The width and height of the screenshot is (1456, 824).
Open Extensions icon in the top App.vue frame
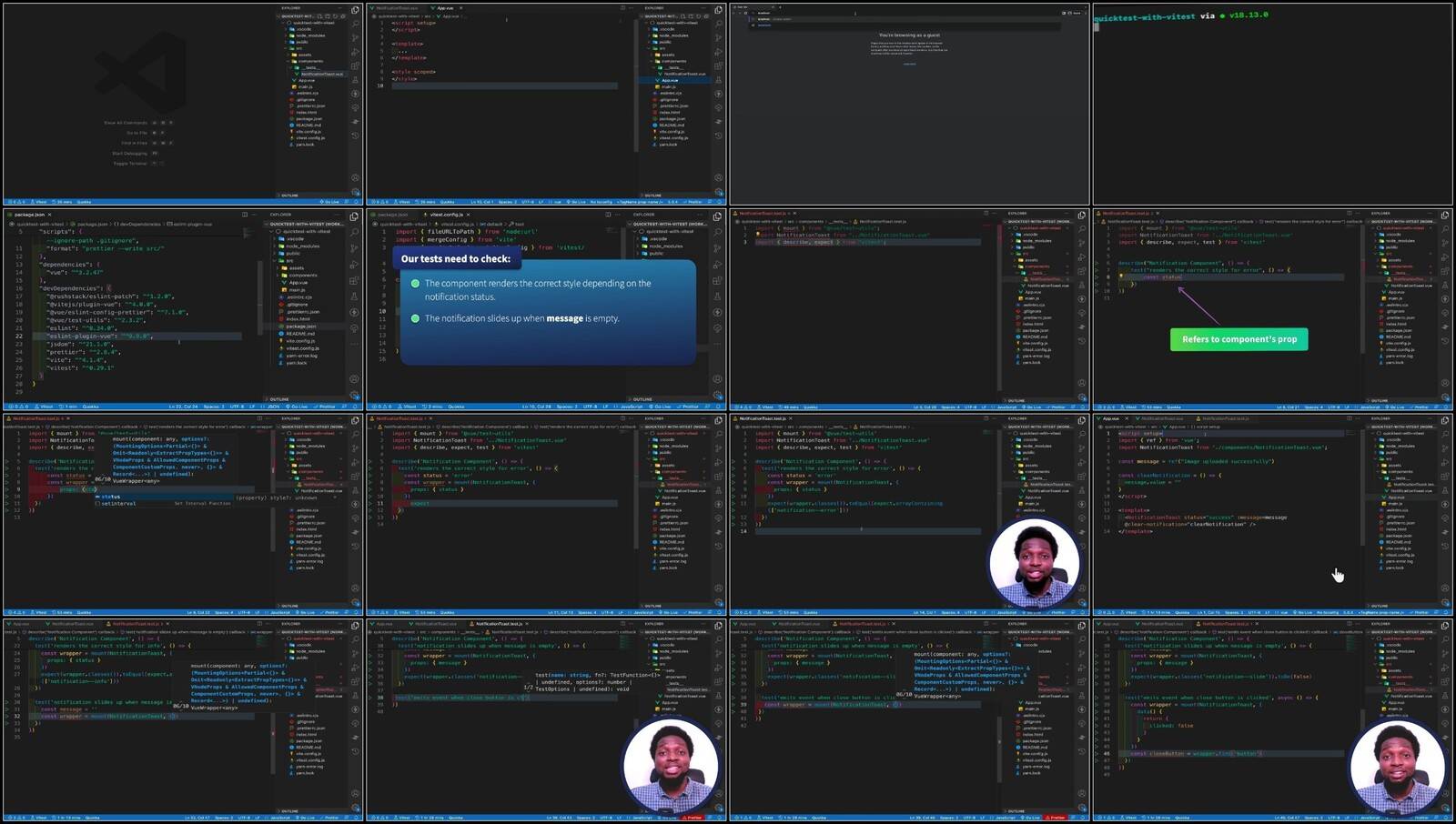tap(718, 66)
